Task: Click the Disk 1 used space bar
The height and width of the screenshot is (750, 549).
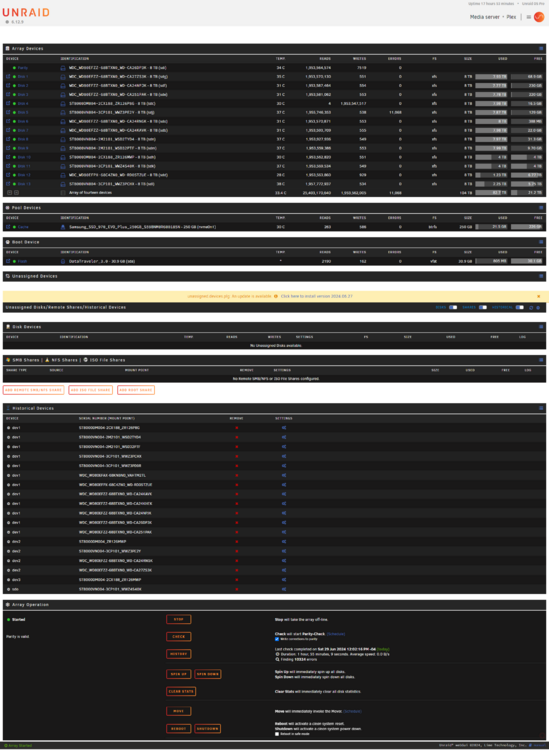Action: 492,77
